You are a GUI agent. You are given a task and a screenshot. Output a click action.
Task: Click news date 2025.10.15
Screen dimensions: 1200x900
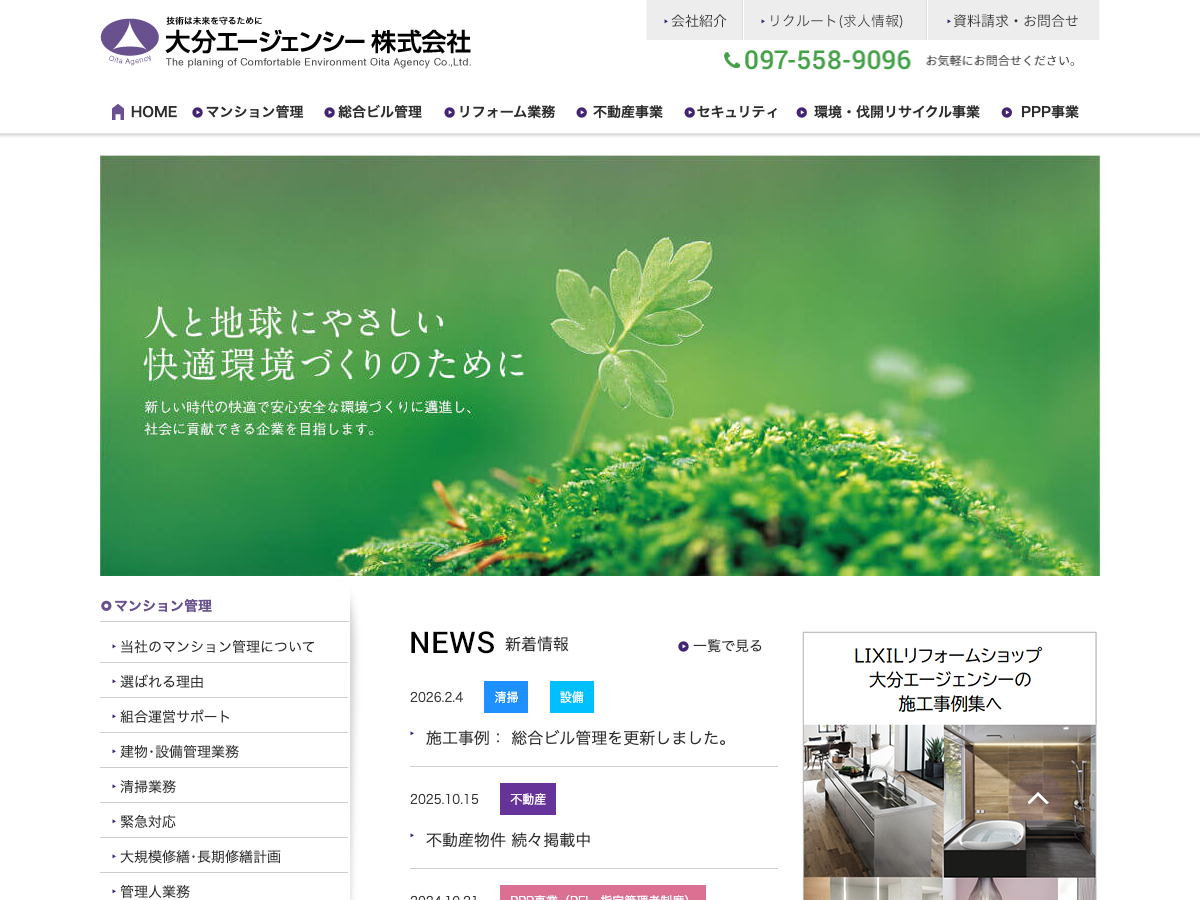click(445, 799)
